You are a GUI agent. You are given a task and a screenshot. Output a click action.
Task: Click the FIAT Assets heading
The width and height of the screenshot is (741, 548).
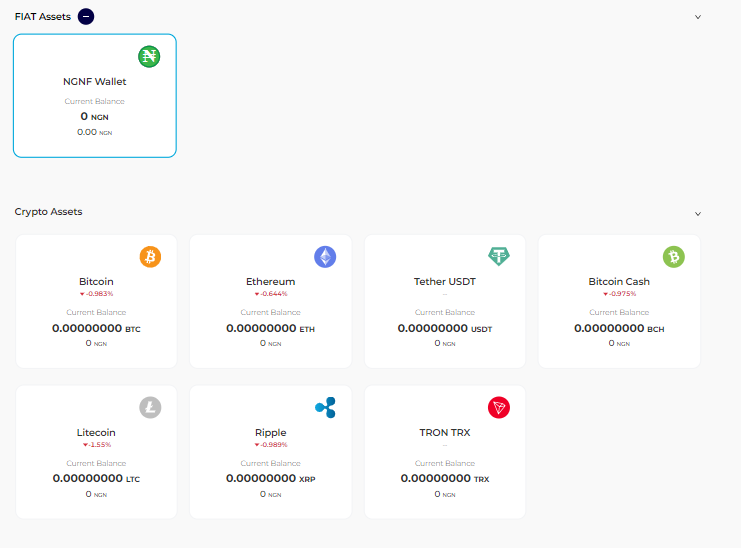pos(43,17)
